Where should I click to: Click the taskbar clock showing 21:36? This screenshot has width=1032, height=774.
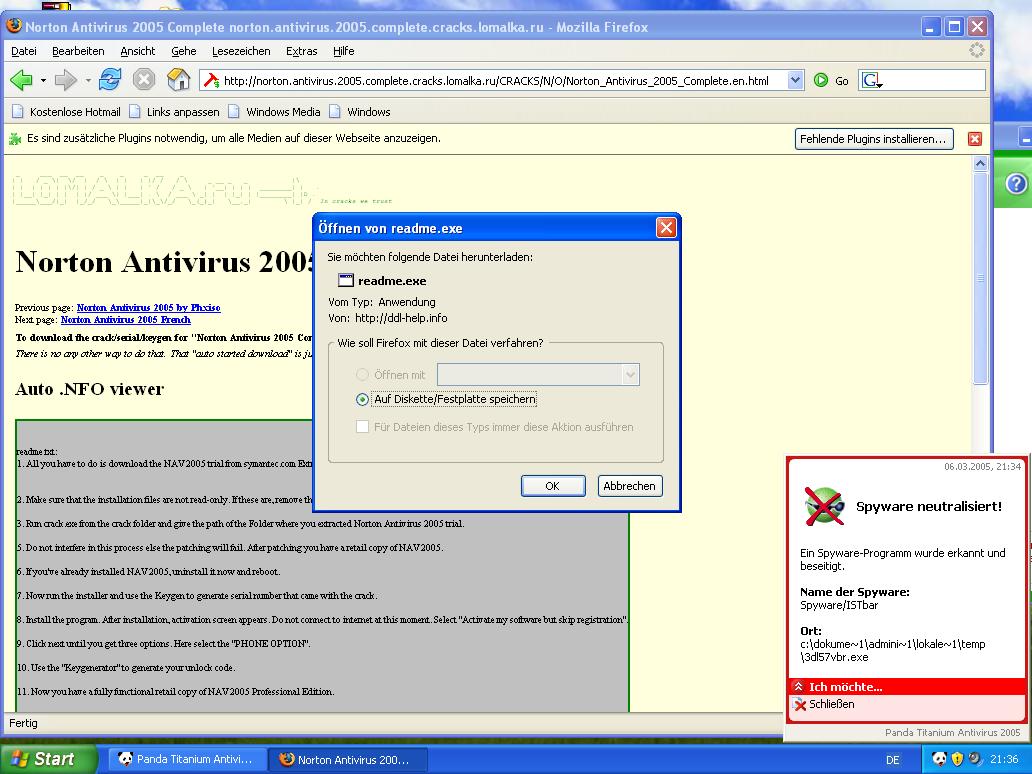coord(1004,760)
